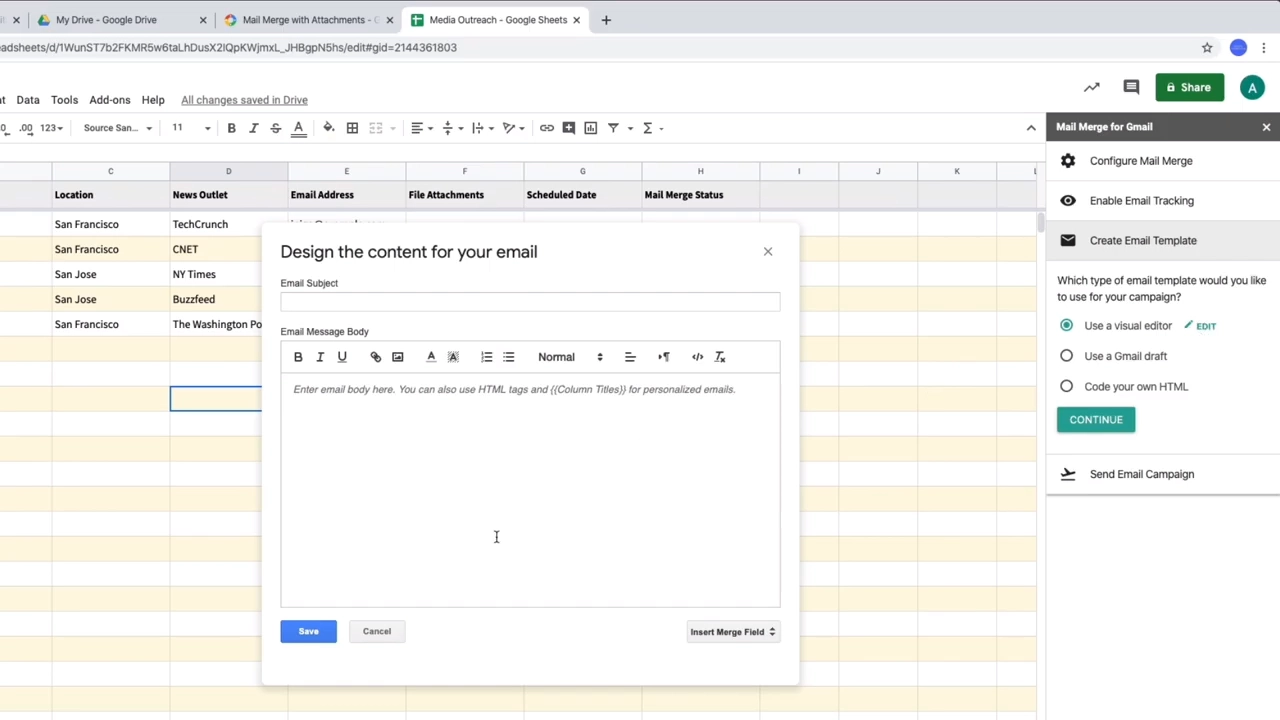
Task: Clear formatting in email editor
Action: tap(720, 357)
